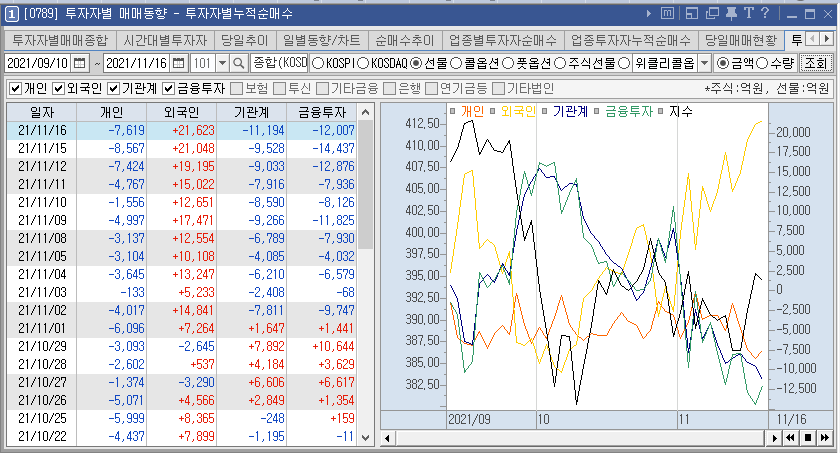Click the duplicate window icon in title bar

pyautogui.click(x=712, y=13)
